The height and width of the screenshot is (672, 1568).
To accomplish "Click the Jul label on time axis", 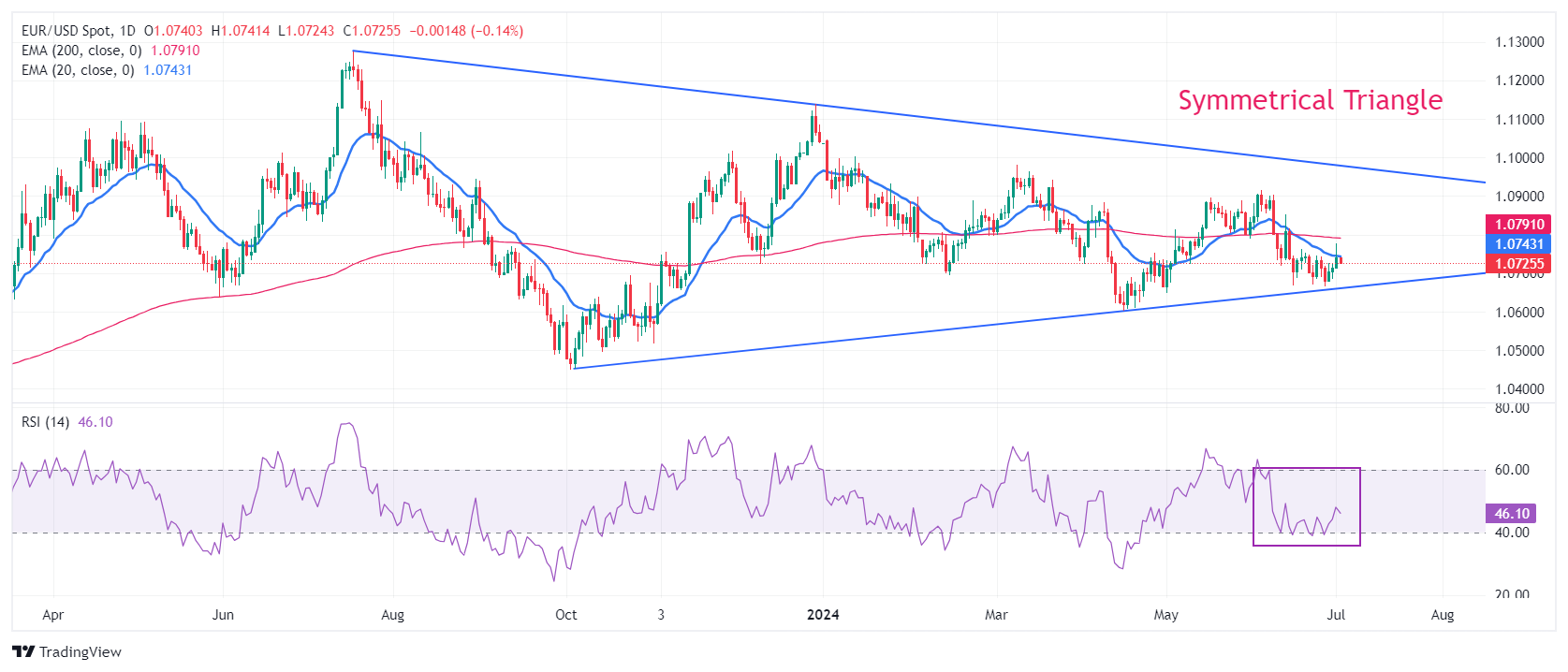I will point(1336,615).
